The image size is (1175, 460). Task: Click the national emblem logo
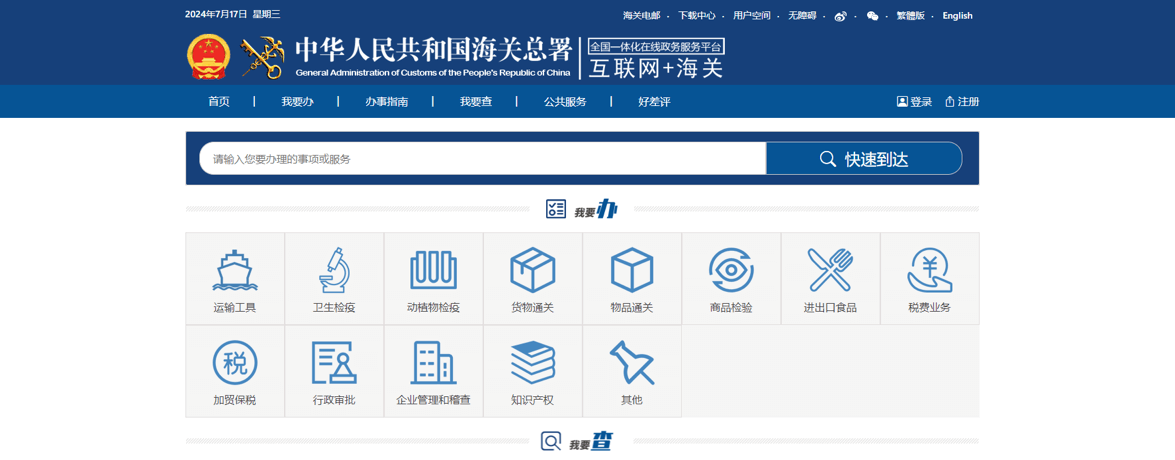tap(208, 57)
